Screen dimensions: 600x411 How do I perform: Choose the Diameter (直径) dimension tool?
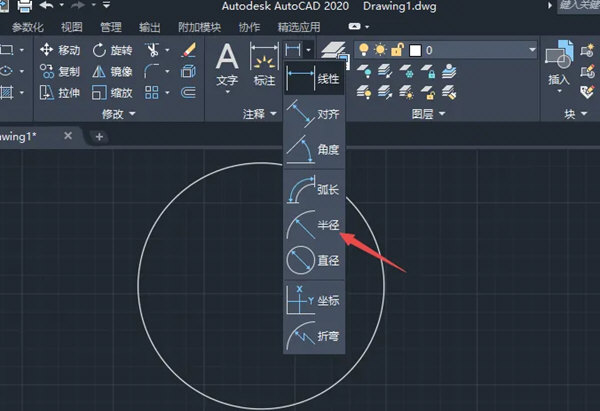313,262
